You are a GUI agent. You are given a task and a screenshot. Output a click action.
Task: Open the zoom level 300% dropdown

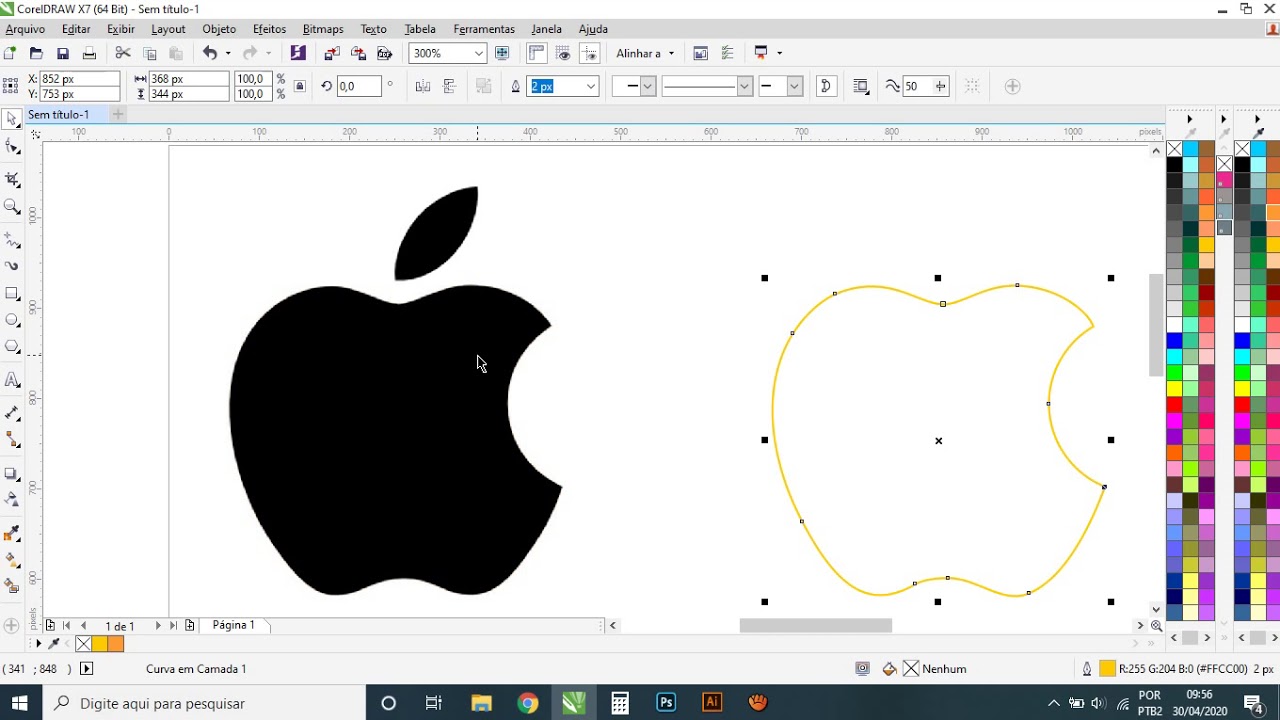pyautogui.click(x=479, y=53)
